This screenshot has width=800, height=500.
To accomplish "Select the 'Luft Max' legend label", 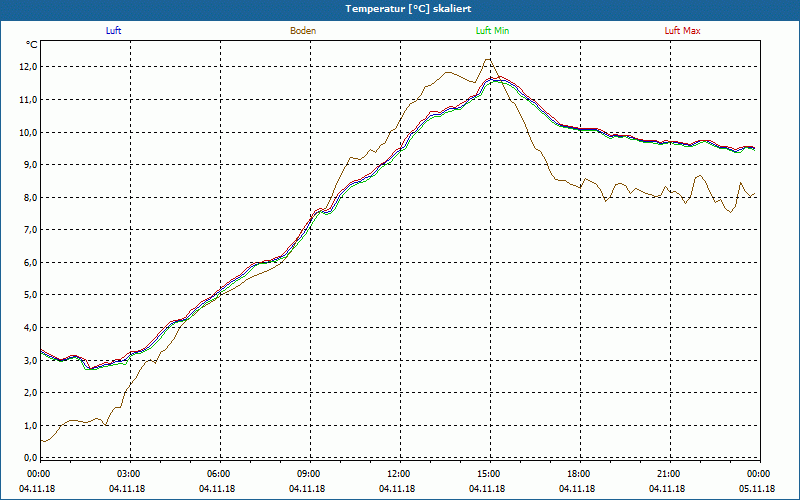I will (682, 31).
